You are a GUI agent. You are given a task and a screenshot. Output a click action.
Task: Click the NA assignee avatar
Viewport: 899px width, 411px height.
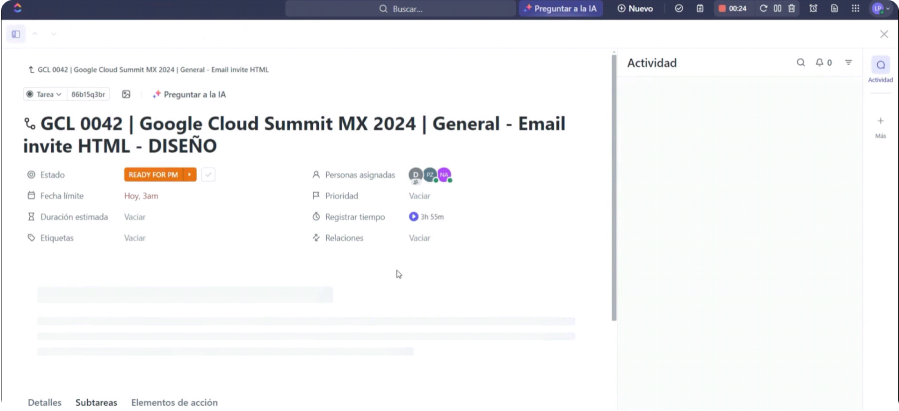(x=444, y=175)
